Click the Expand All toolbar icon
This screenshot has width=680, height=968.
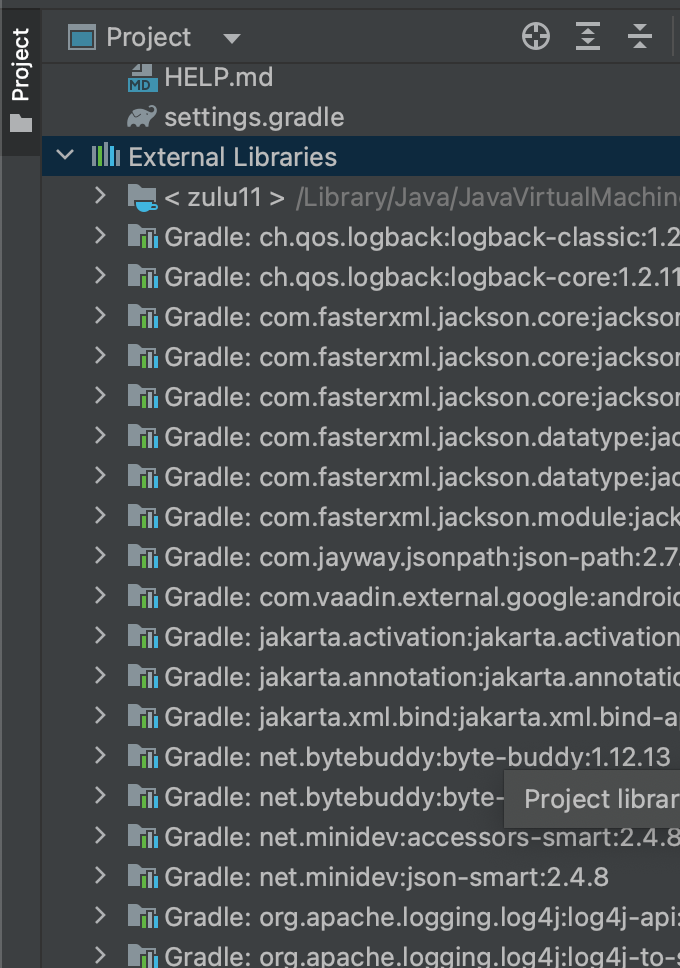[x=587, y=36]
